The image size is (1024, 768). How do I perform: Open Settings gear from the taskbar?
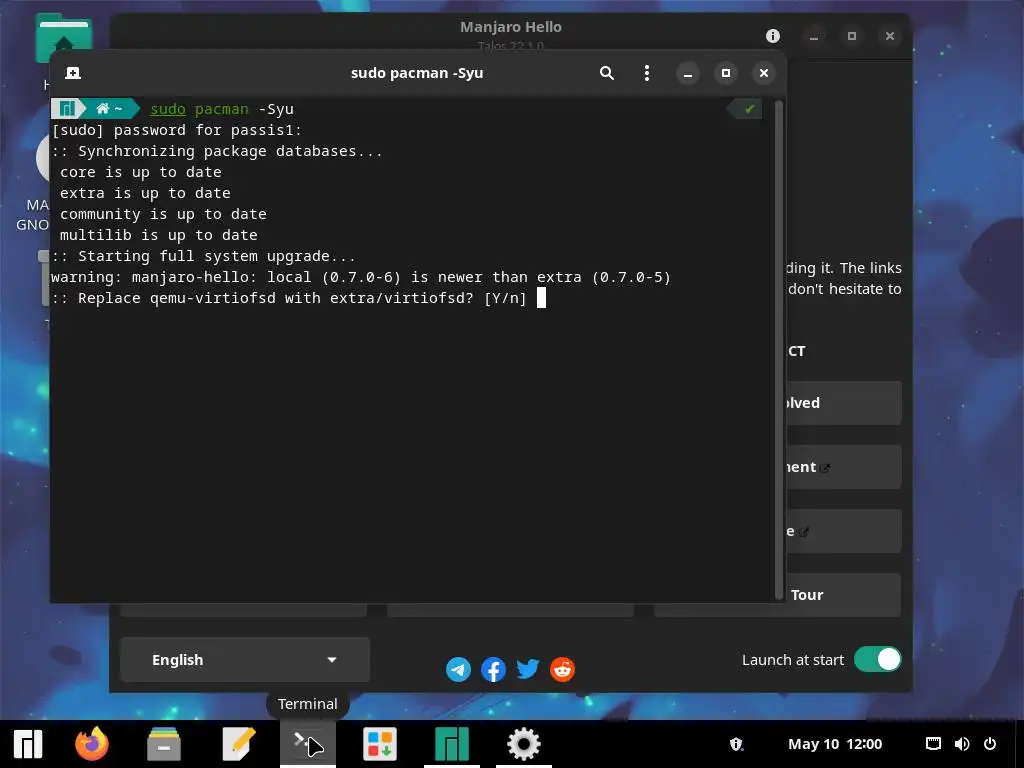click(x=524, y=744)
